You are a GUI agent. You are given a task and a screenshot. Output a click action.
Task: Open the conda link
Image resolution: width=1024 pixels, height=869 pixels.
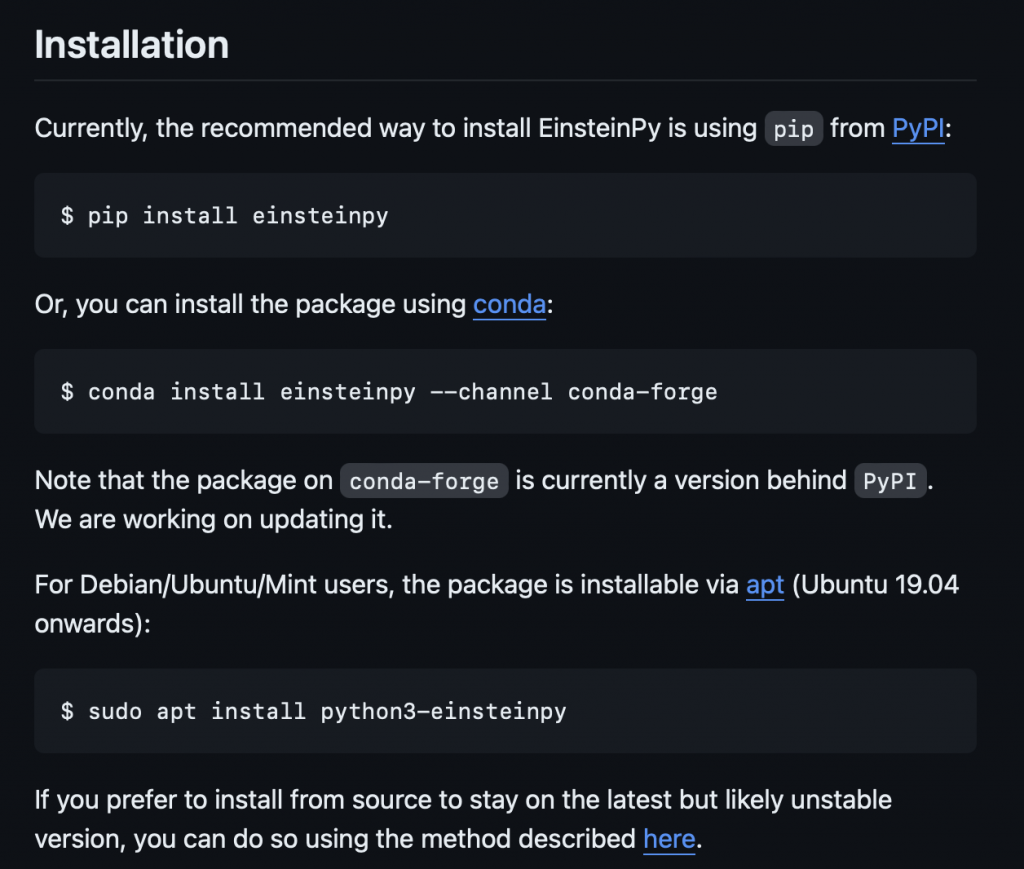tap(509, 304)
